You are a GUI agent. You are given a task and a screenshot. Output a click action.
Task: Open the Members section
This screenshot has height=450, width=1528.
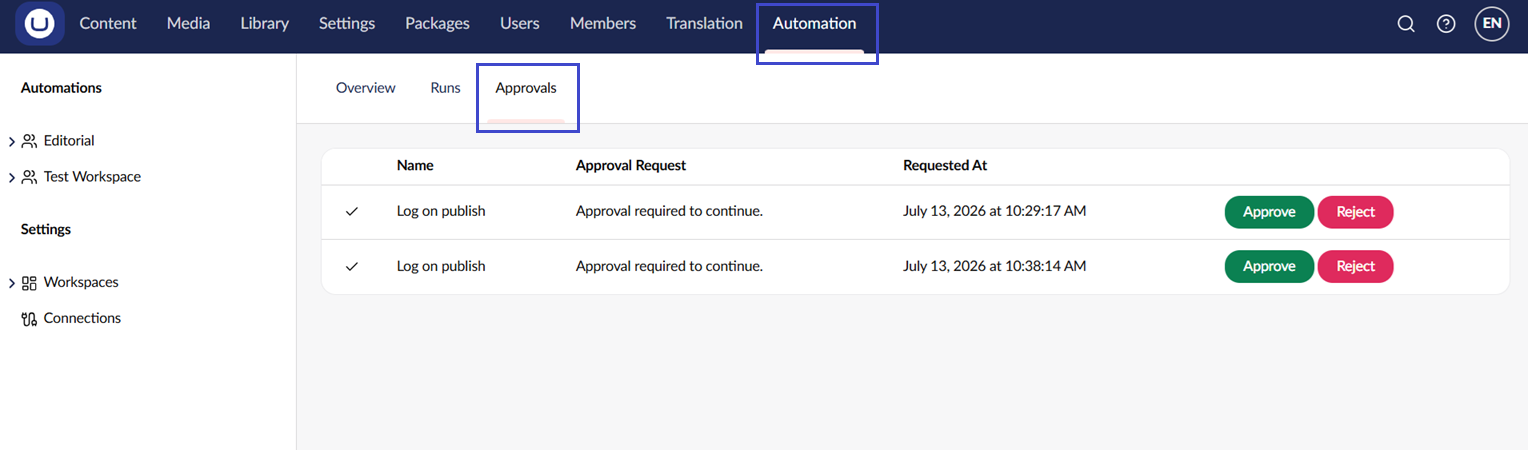[603, 23]
